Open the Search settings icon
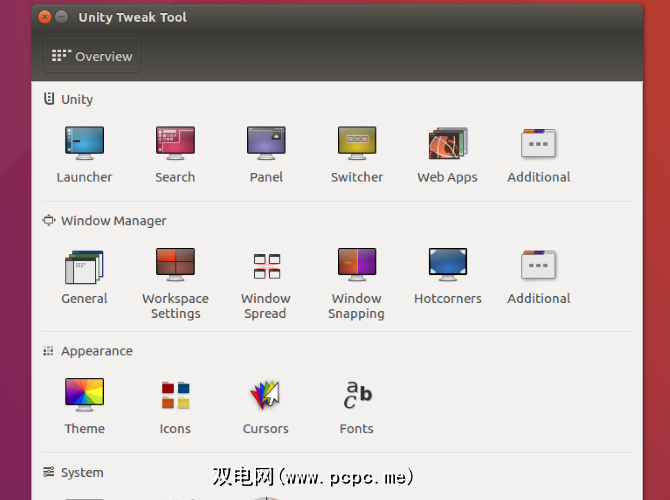The image size is (670, 500). pos(175,144)
